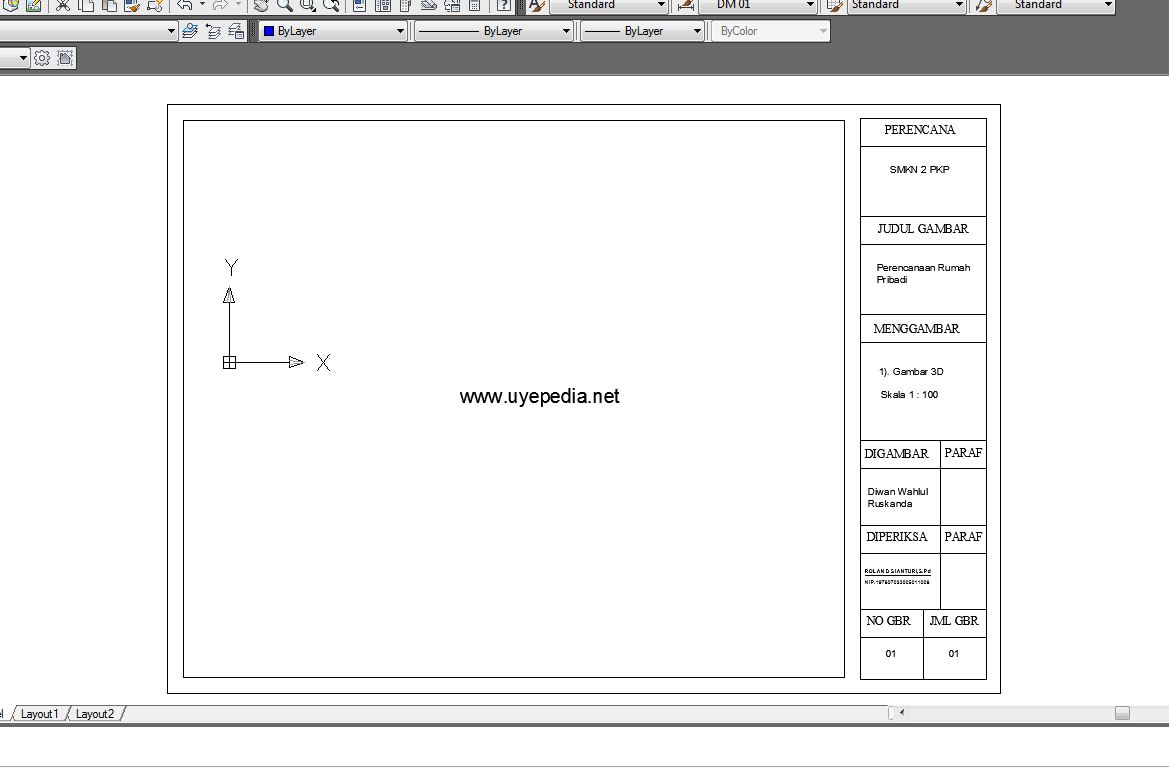This screenshot has width=1169, height=783.
Task: Click the Redo arrow icon
Action: pyautogui.click(x=220, y=5)
